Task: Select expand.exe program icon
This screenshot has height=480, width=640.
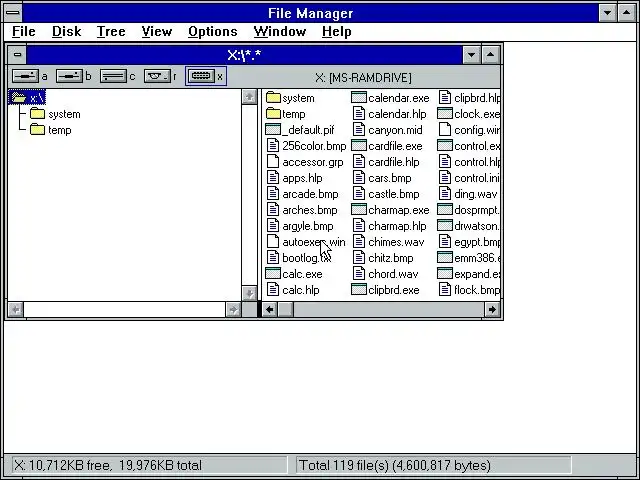Action: point(445,273)
